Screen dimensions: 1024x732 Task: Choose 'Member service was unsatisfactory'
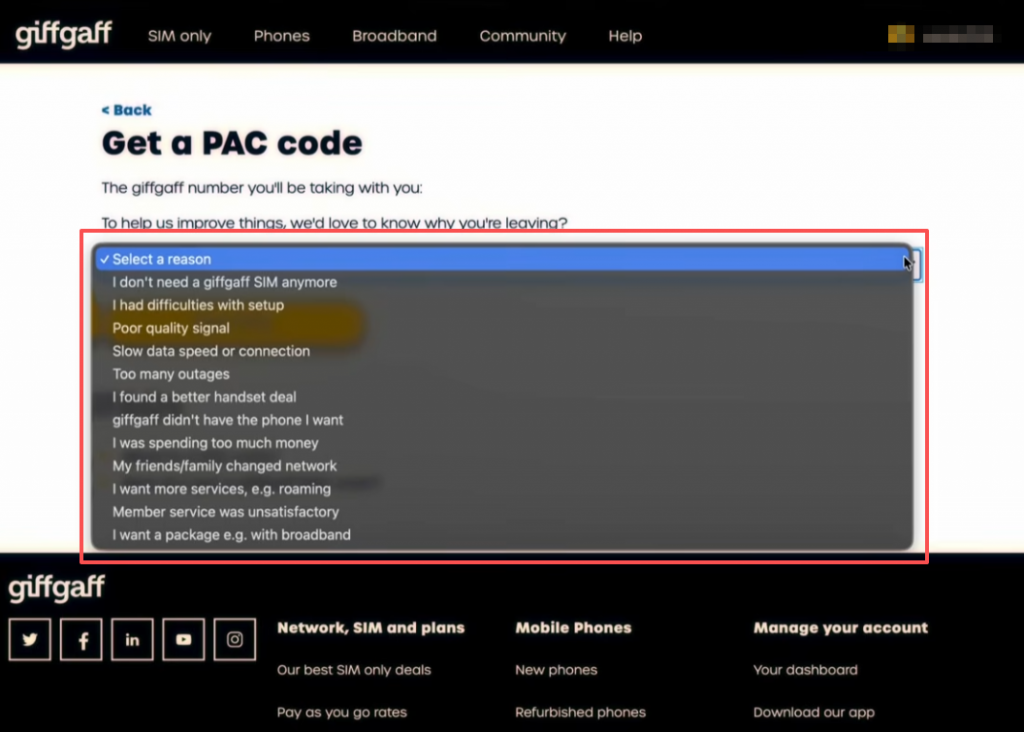click(x=502, y=511)
